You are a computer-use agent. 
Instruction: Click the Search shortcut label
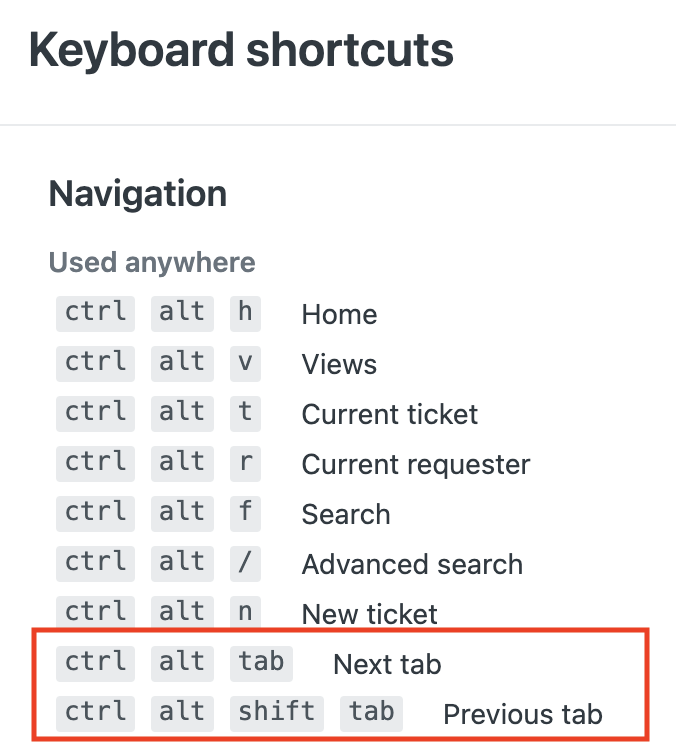pyautogui.click(x=346, y=514)
